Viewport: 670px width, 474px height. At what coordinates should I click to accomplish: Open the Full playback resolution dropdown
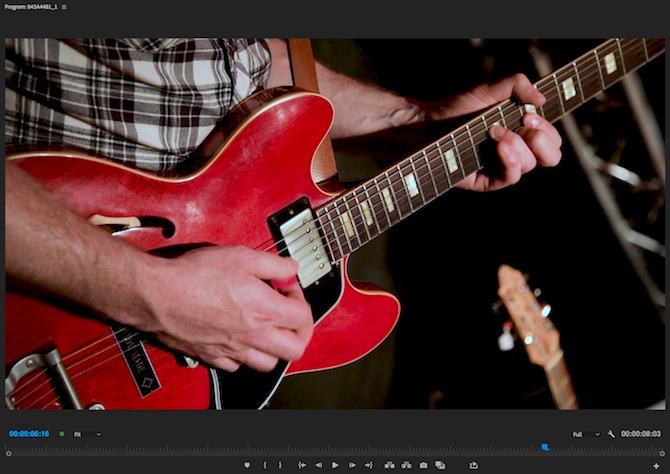(585, 434)
